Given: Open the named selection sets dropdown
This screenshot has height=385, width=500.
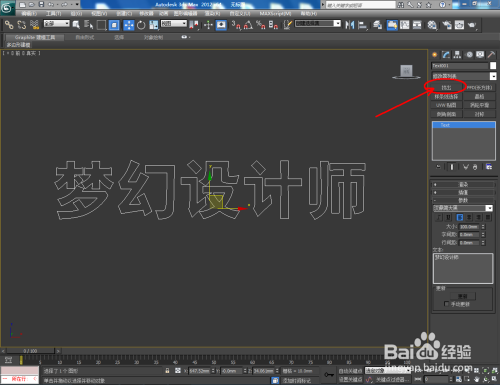Looking at the screenshot, I should tap(318, 24).
